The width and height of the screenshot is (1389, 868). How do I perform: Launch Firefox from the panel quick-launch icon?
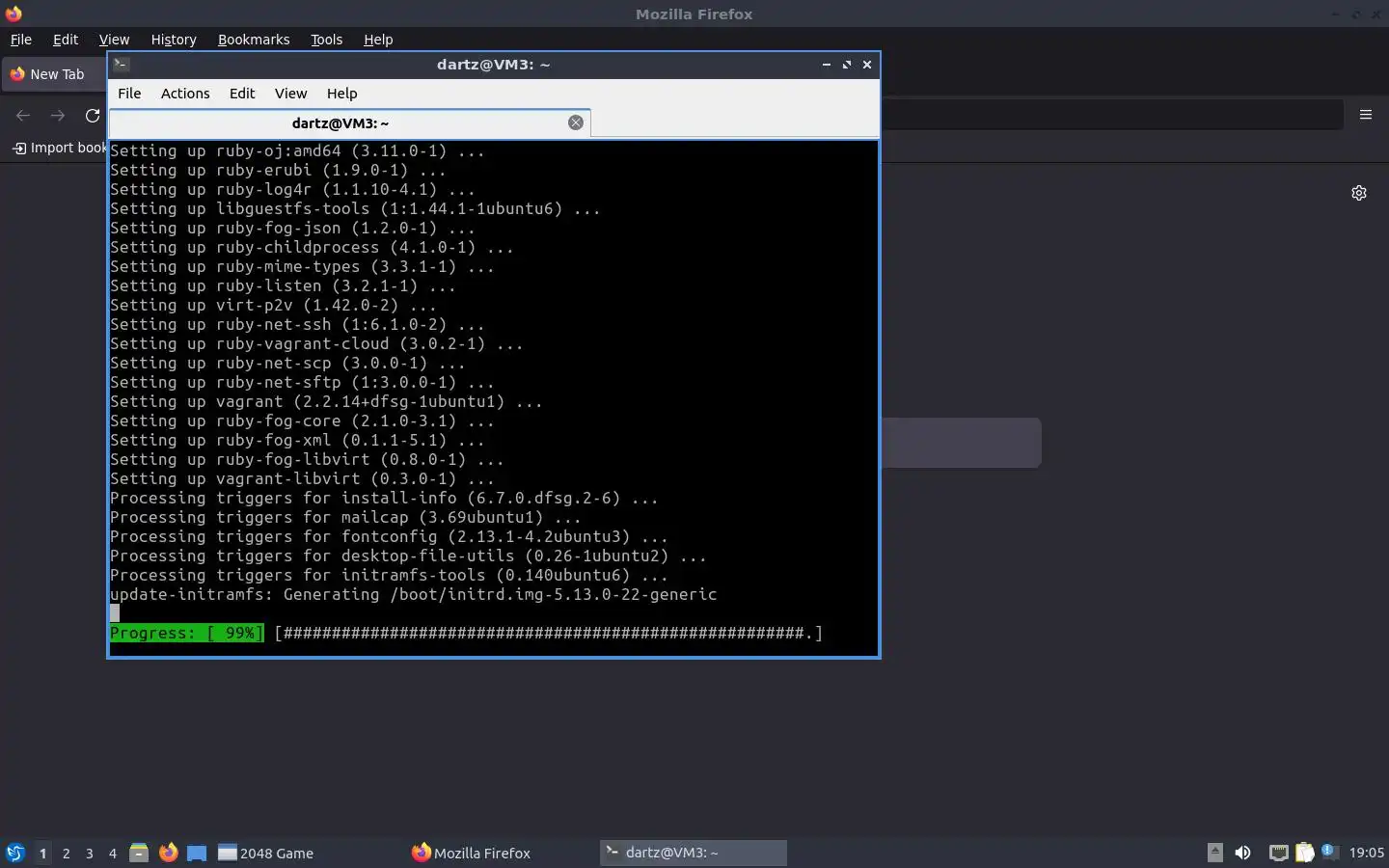[x=168, y=853]
